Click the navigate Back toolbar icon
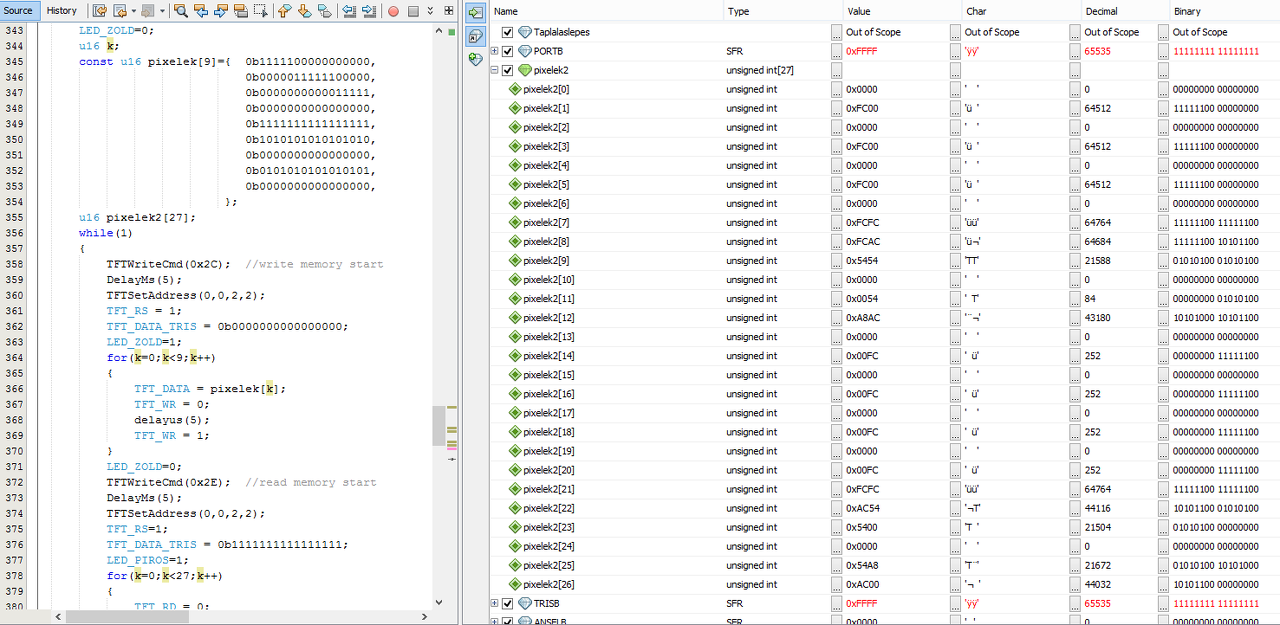The width and height of the screenshot is (1280, 625). click(120, 11)
